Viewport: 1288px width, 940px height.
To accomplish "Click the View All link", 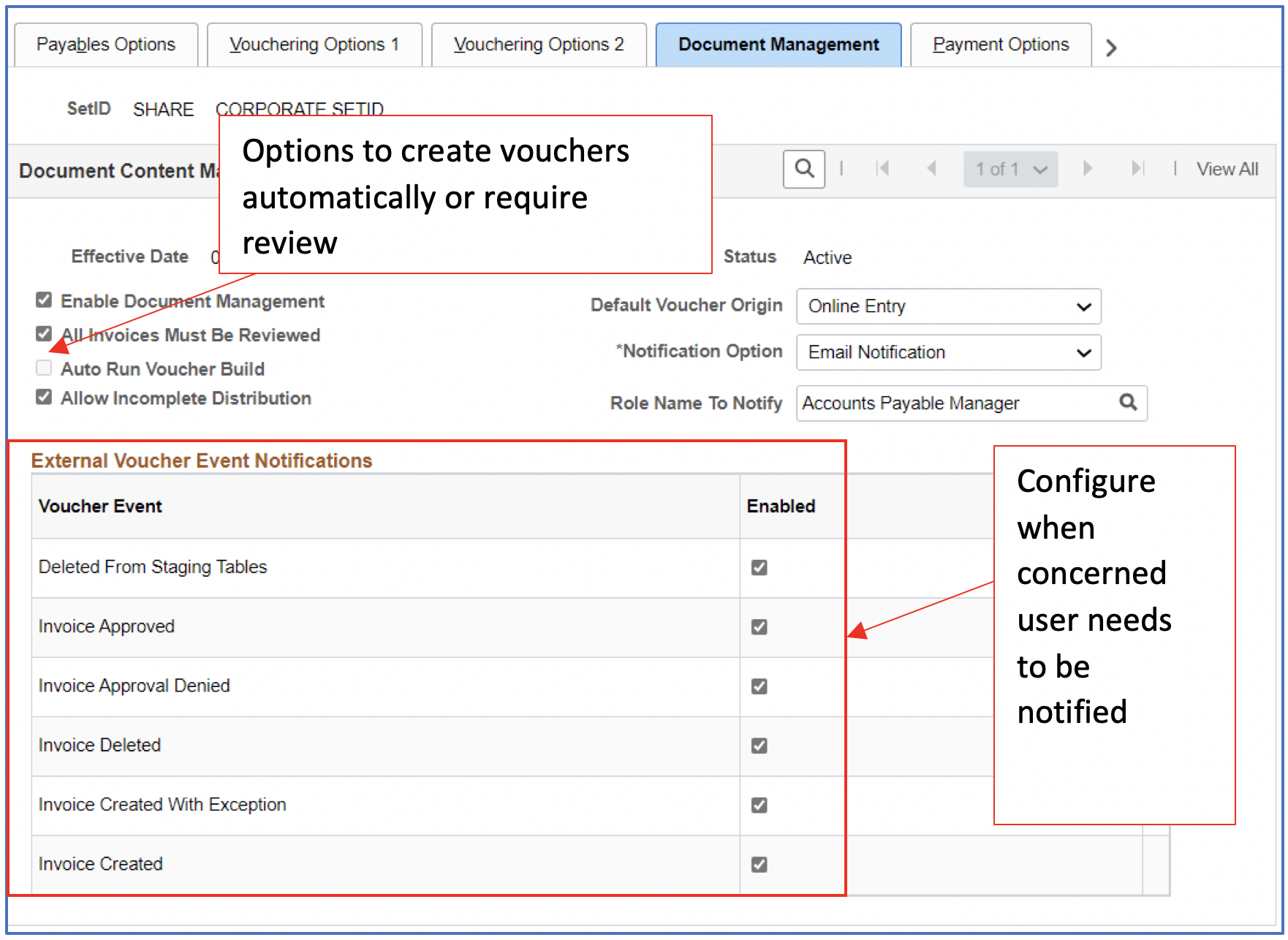I will click(x=1227, y=170).
